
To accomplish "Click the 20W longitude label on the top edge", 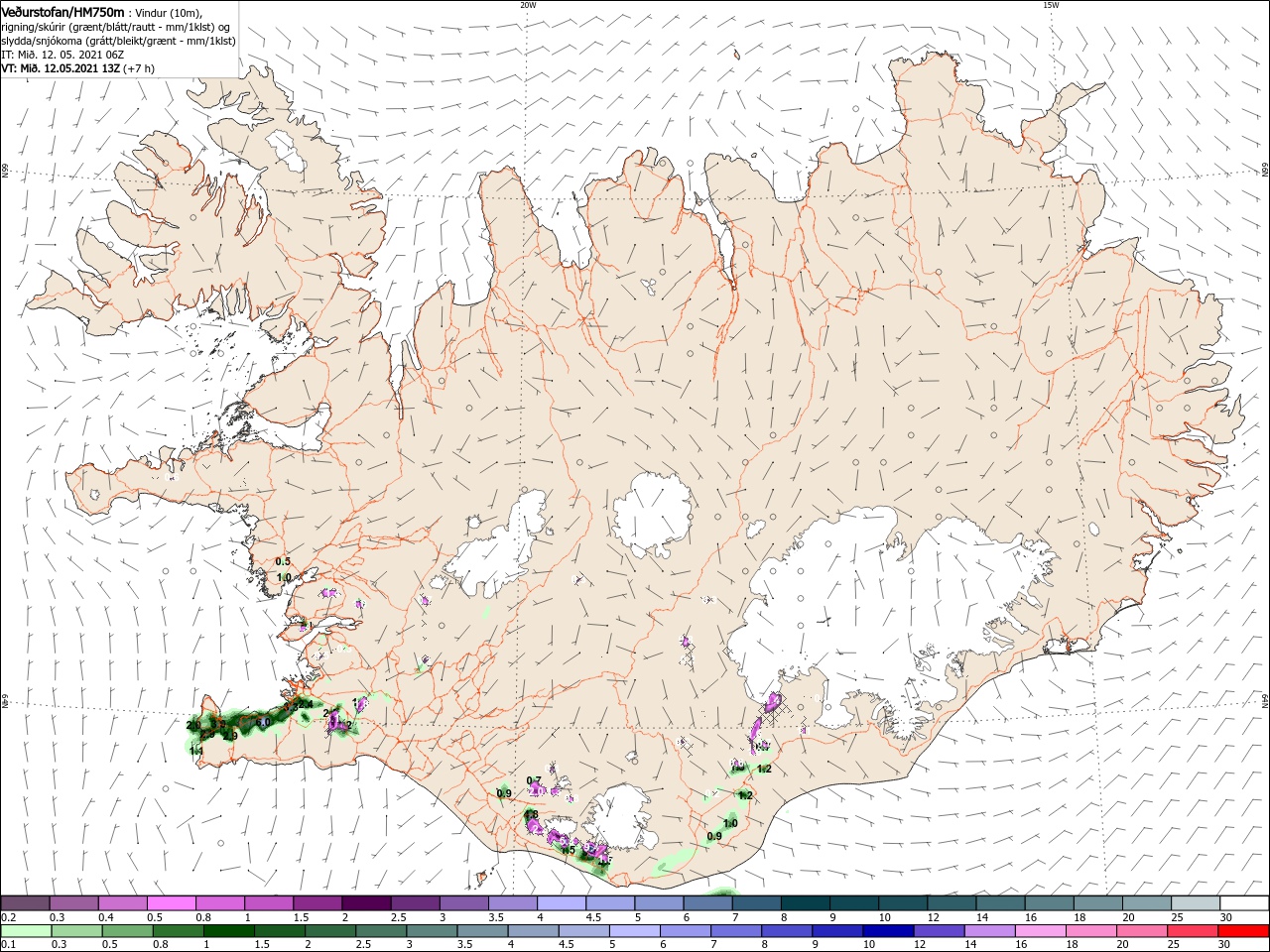I will pyautogui.click(x=529, y=5).
